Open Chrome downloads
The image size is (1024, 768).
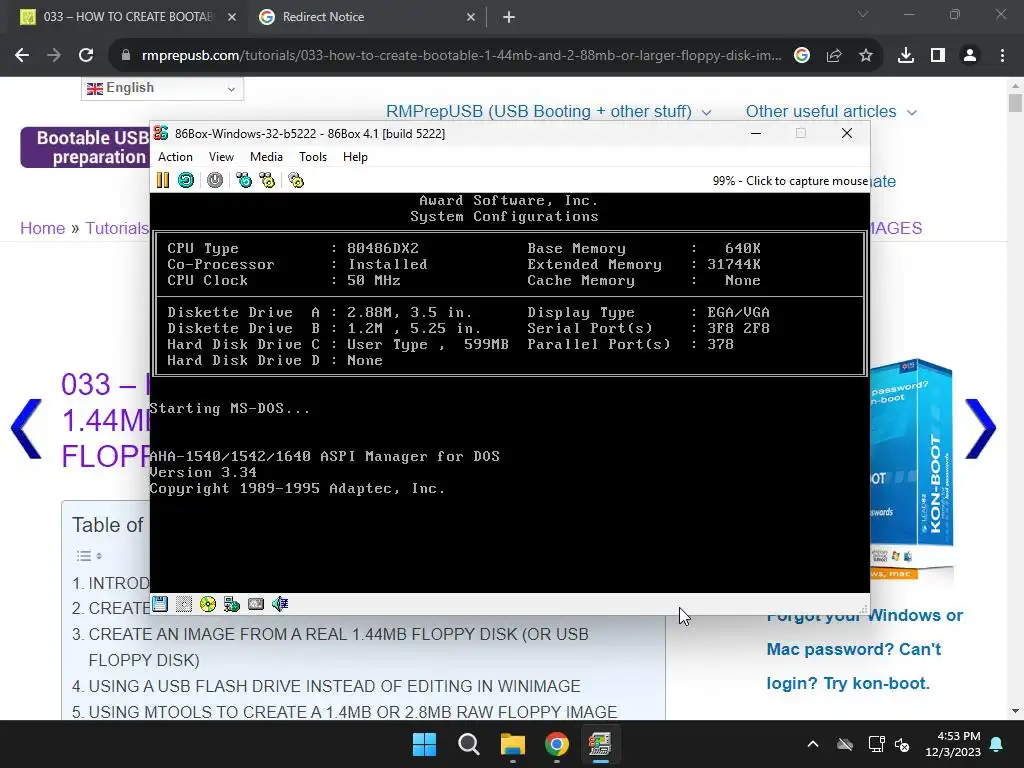(x=906, y=56)
